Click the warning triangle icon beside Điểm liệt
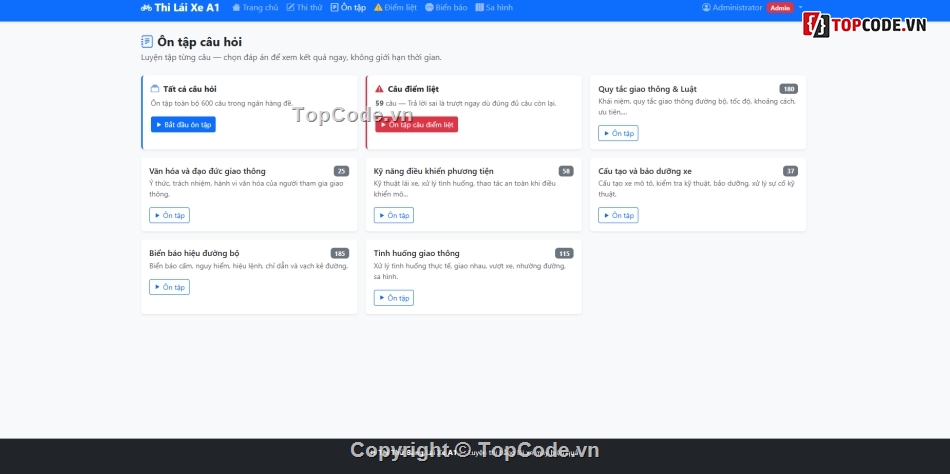 (378, 7)
